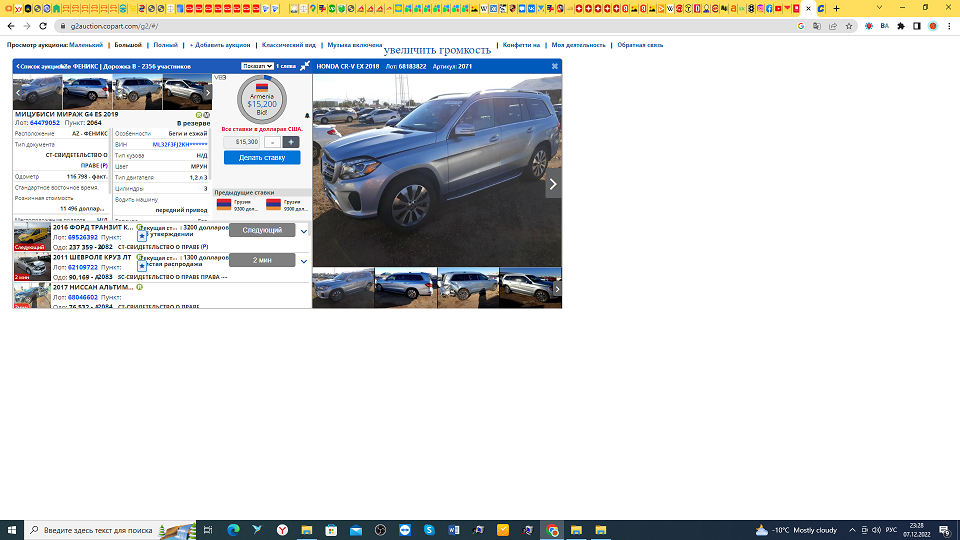Click the bell notification icon beside bid circle
Viewport: 960px width, 540px height.
point(307,115)
